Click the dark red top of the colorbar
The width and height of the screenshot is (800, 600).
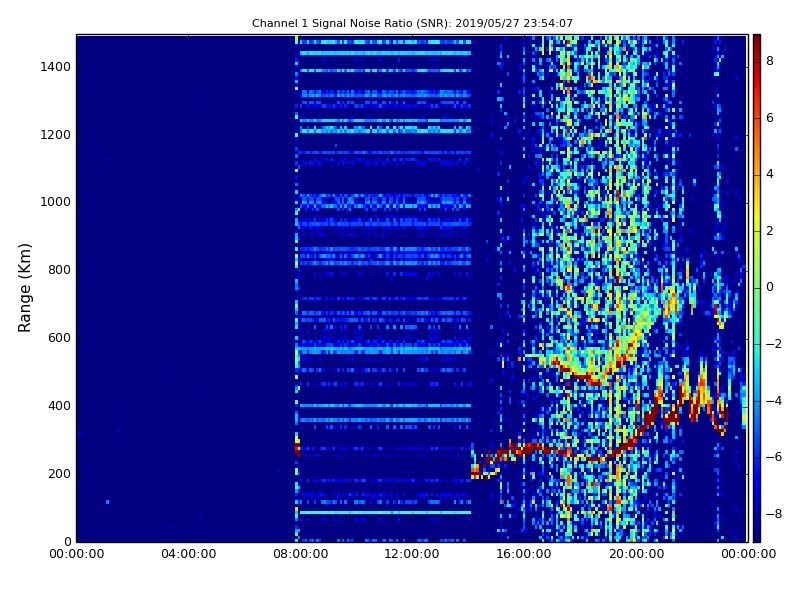coord(757,43)
